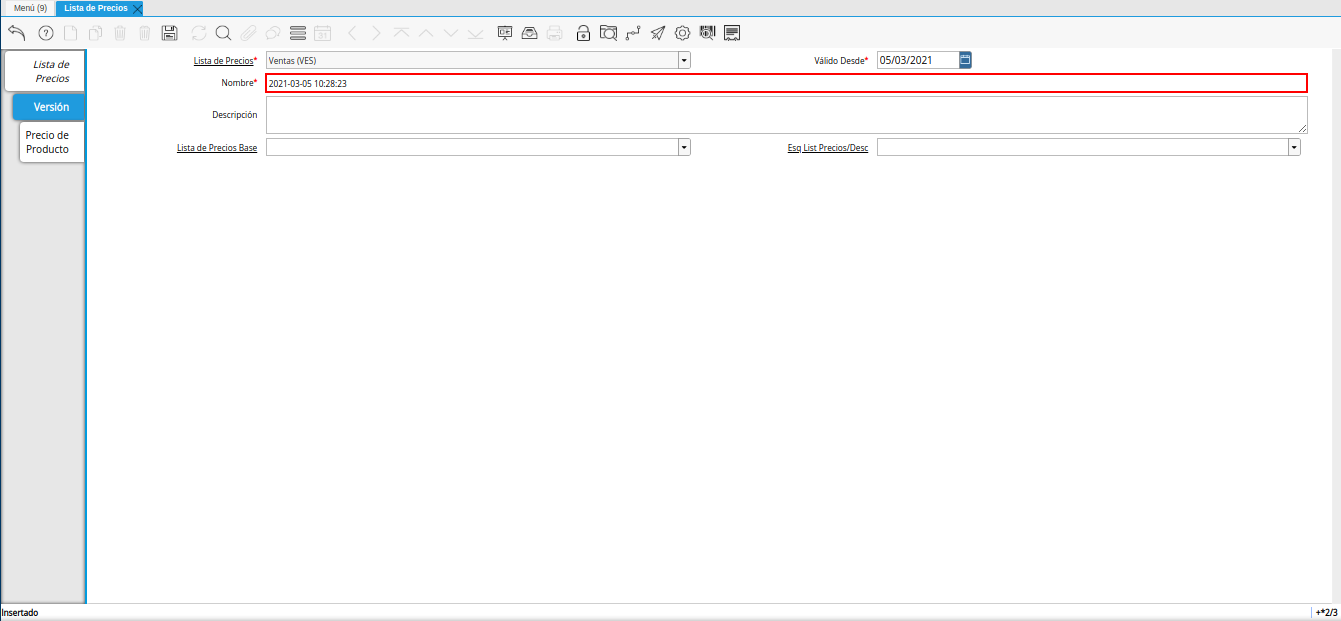Click the receipt document toolbar icon
The height and width of the screenshot is (621, 1341).
[732, 33]
